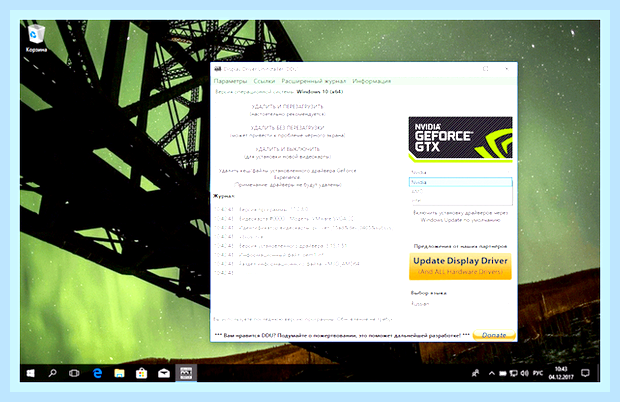Select first log row with program version
620x402 pixels.
(x=261, y=209)
